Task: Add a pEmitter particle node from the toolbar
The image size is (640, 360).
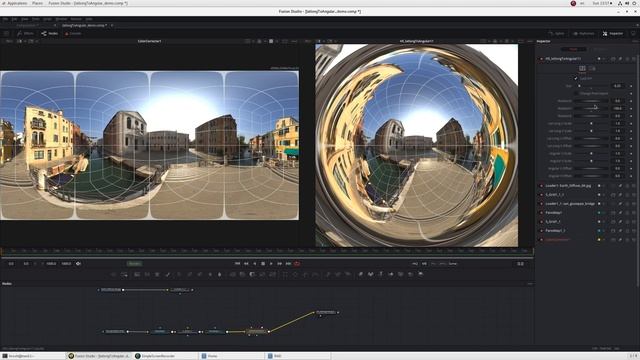Action: (328, 274)
